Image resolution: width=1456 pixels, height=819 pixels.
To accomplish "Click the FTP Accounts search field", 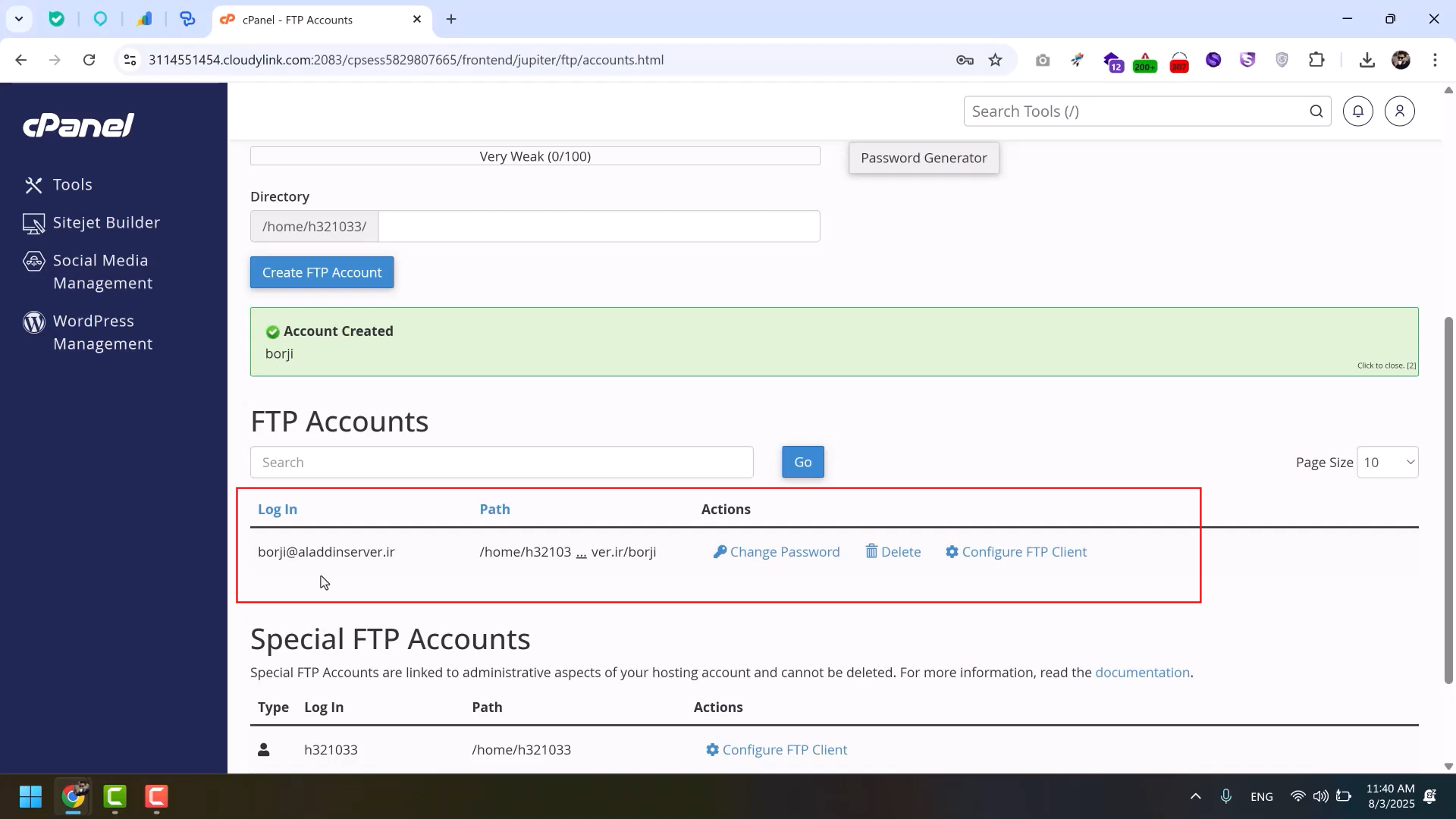I will [502, 463].
